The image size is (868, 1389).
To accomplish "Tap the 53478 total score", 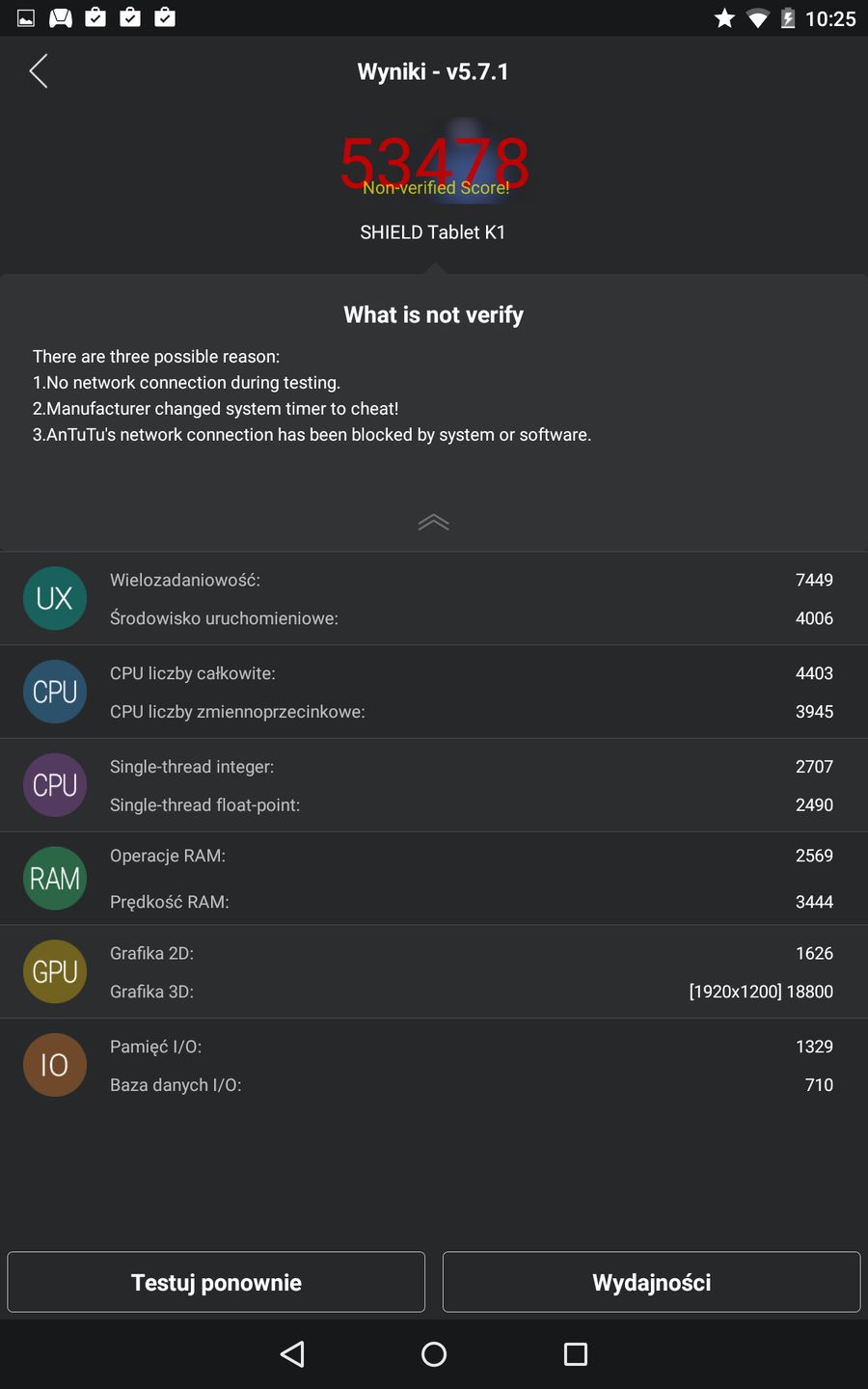I will 434,163.
